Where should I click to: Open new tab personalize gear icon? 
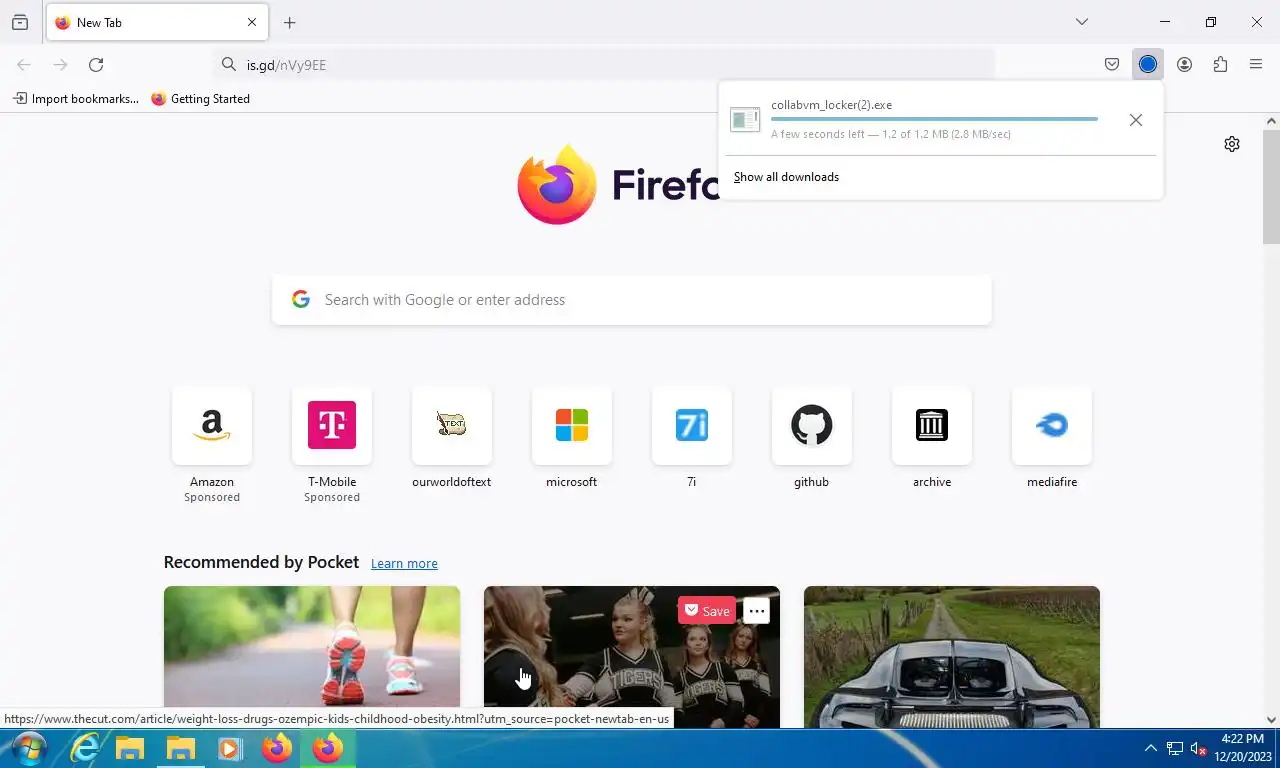(x=1232, y=144)
